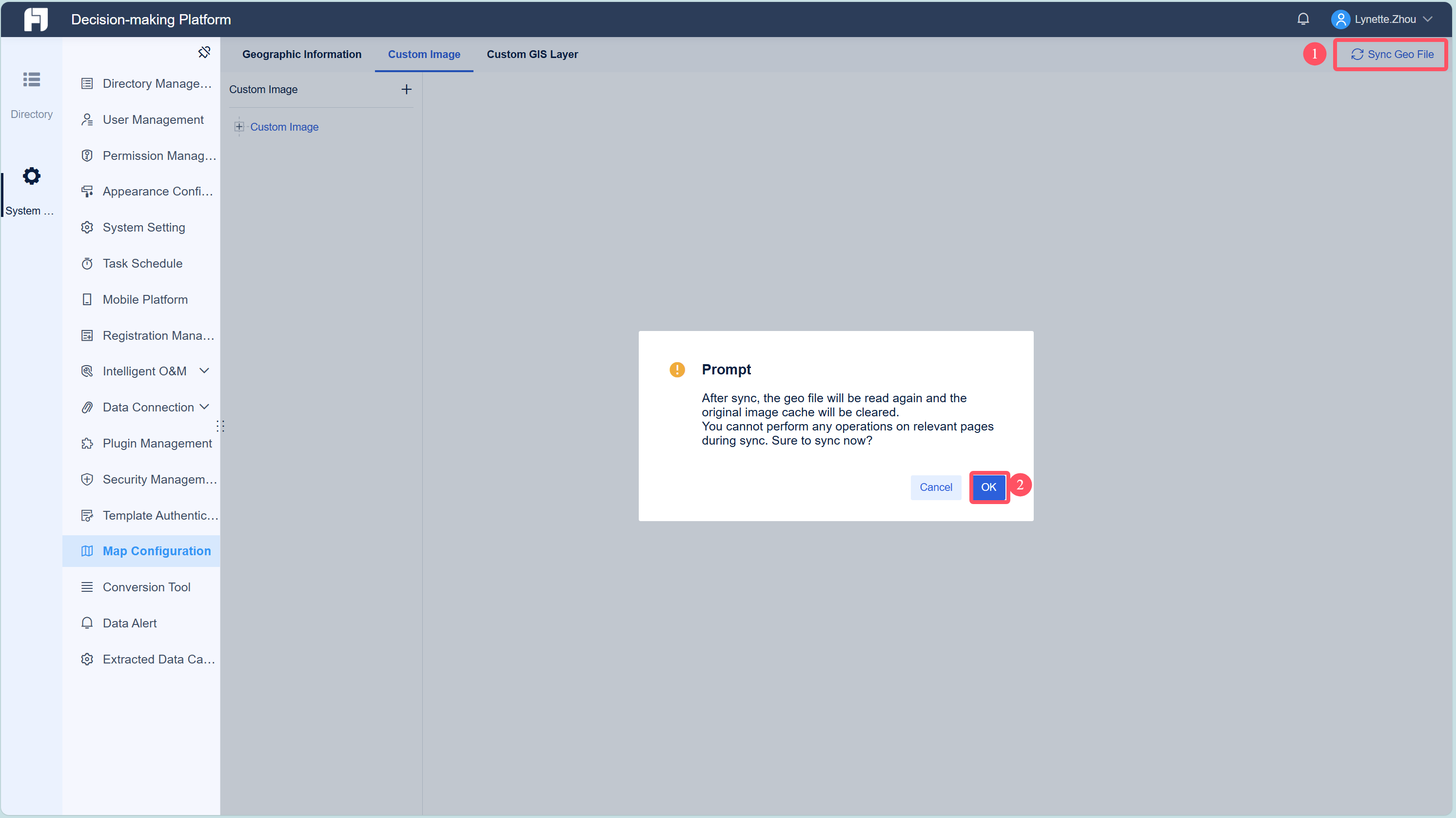Unpin the sidebar with the pin icon
The height and width of the screenshot is (818, 1456).
tap(204, 52)
